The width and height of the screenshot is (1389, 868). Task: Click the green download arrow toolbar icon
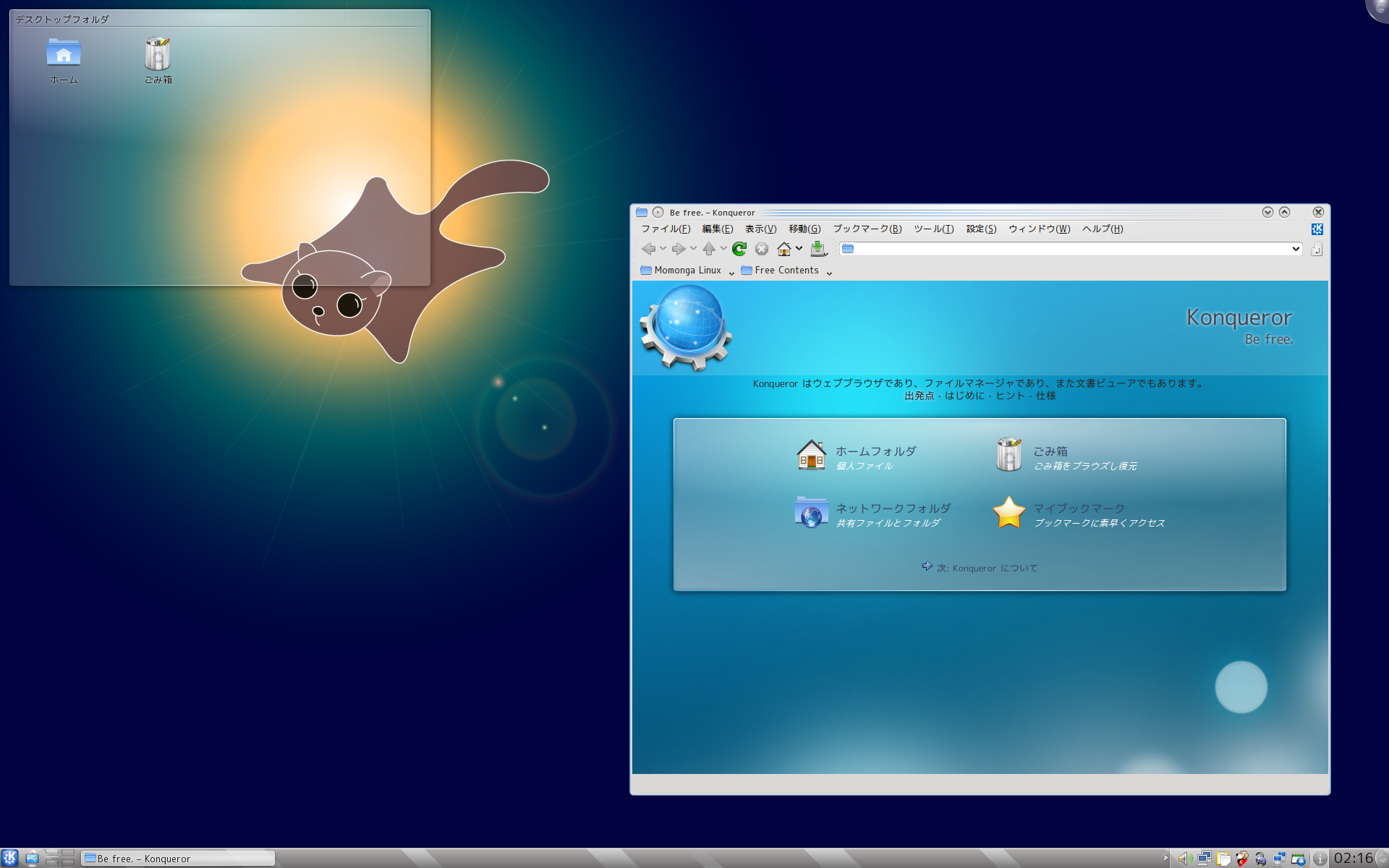[x=817, y=249]
